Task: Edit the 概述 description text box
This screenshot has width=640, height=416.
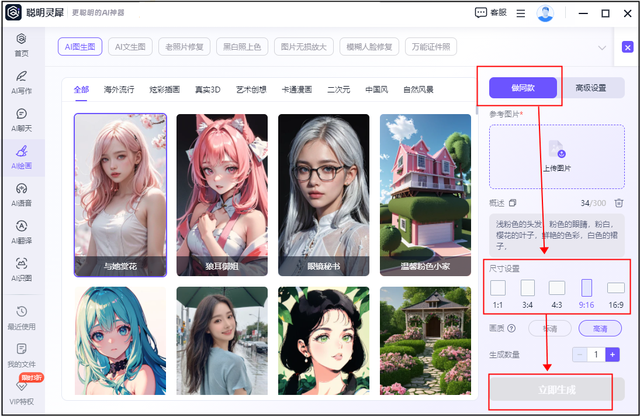Action: tap(557, 235)
